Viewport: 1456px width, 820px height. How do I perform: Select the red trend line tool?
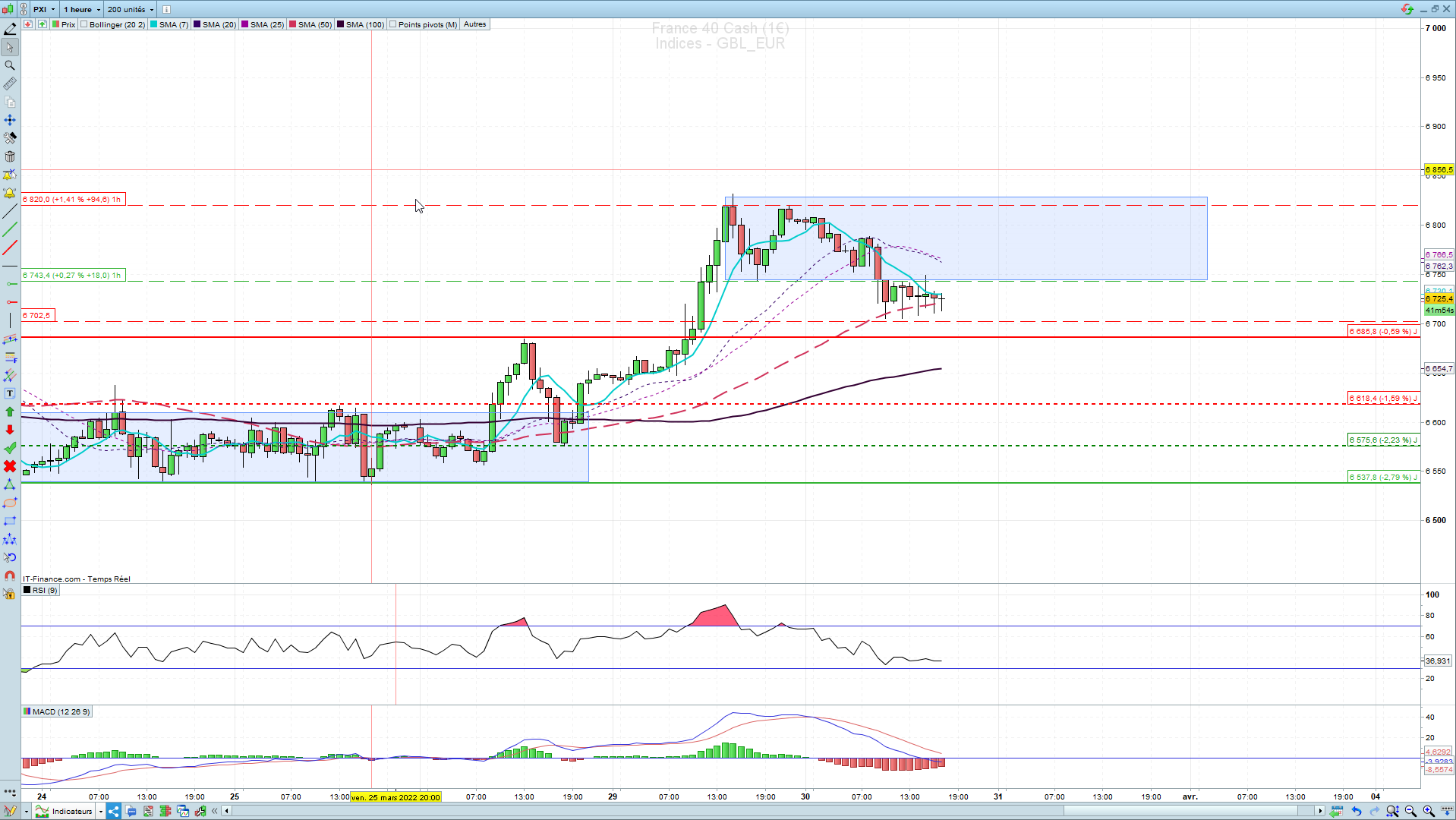click(x=10, y=248)
